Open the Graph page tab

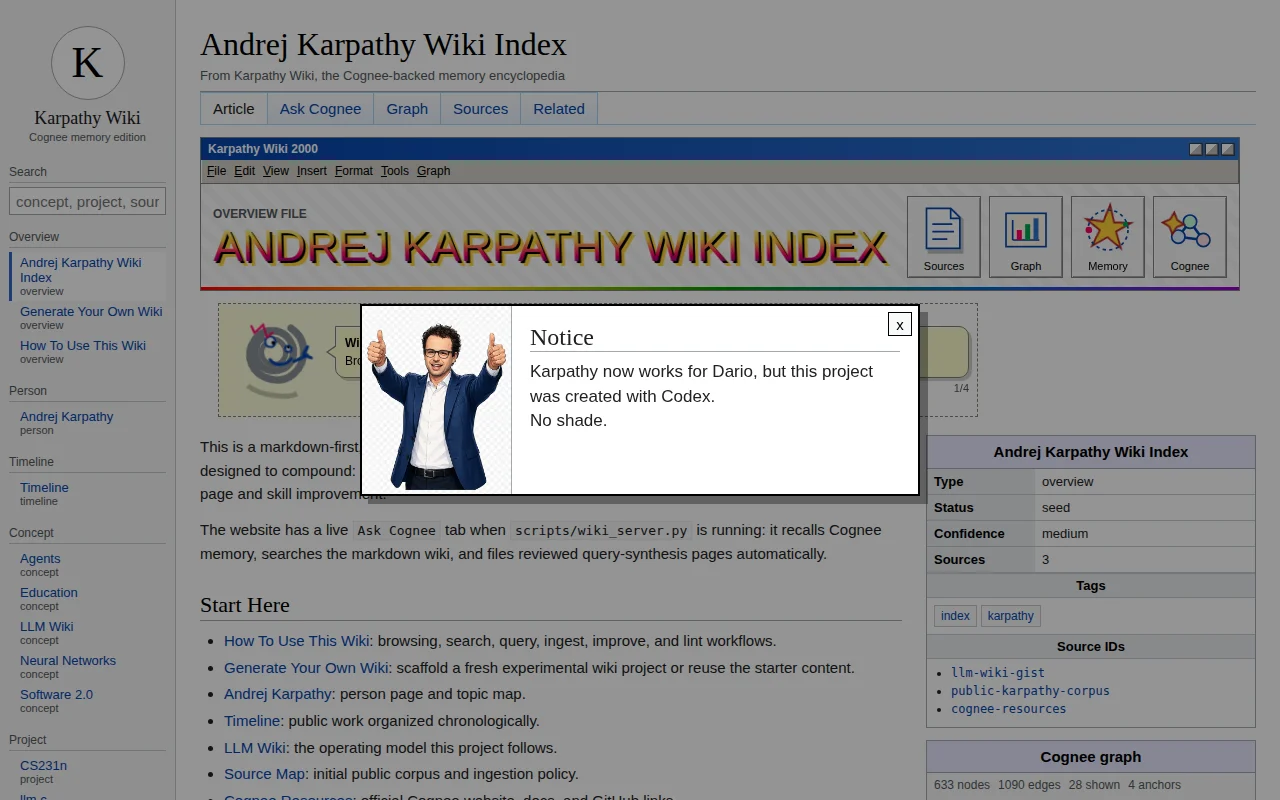pos(407,109)
